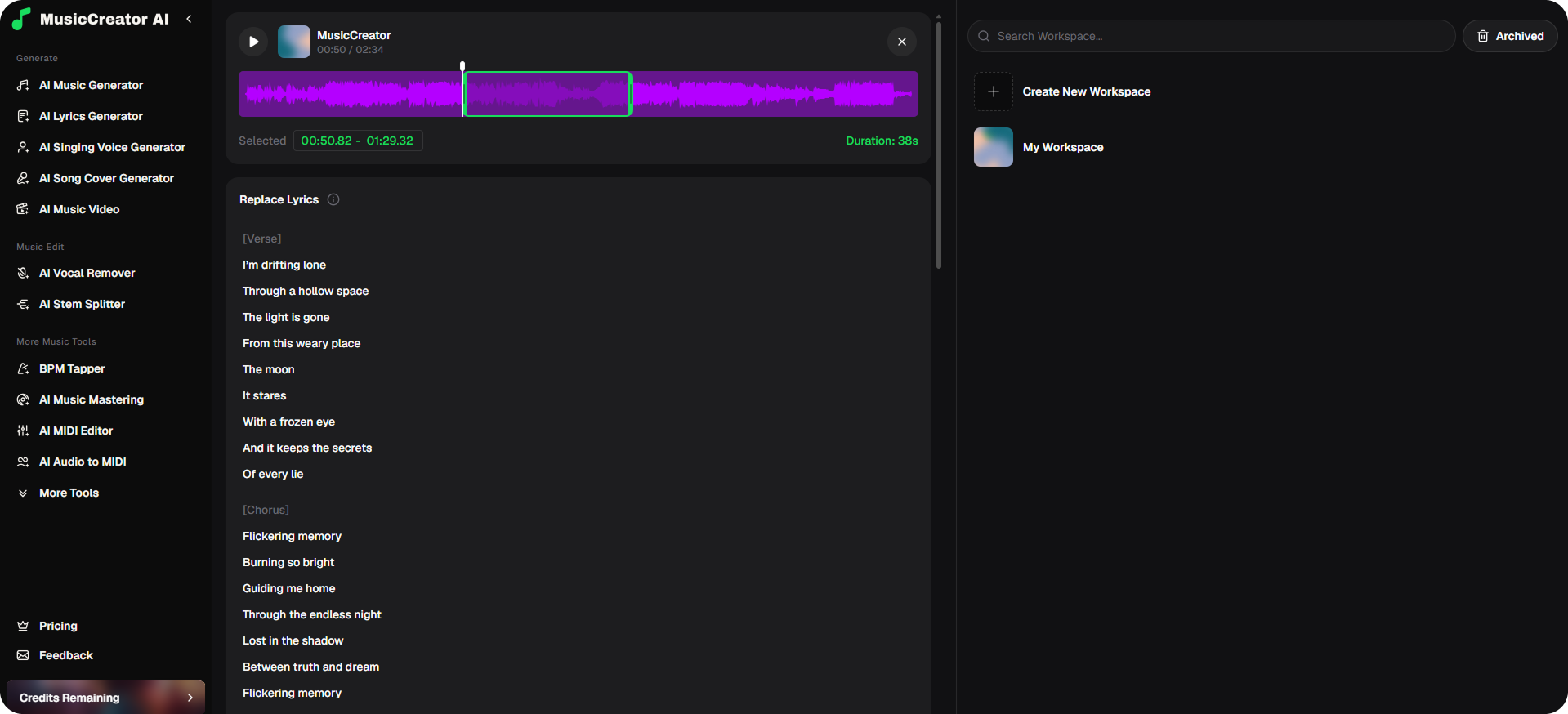
Task: Open the Feedback link
Action: click(65, 655)
